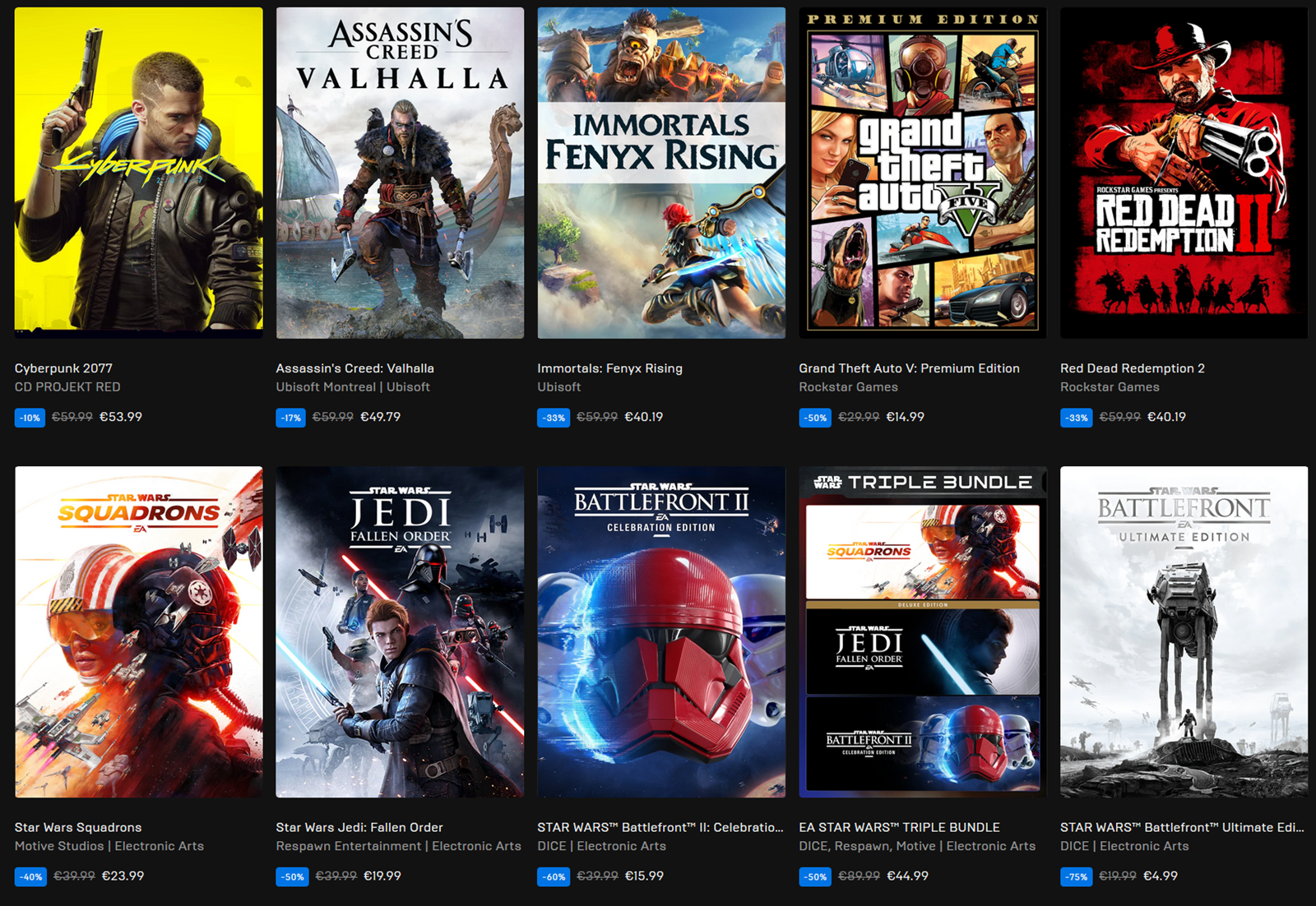Click the €40.19 price under Immortals: Fenyx Rising
This screenshot has width=1316, height=906.
(643, 417)
